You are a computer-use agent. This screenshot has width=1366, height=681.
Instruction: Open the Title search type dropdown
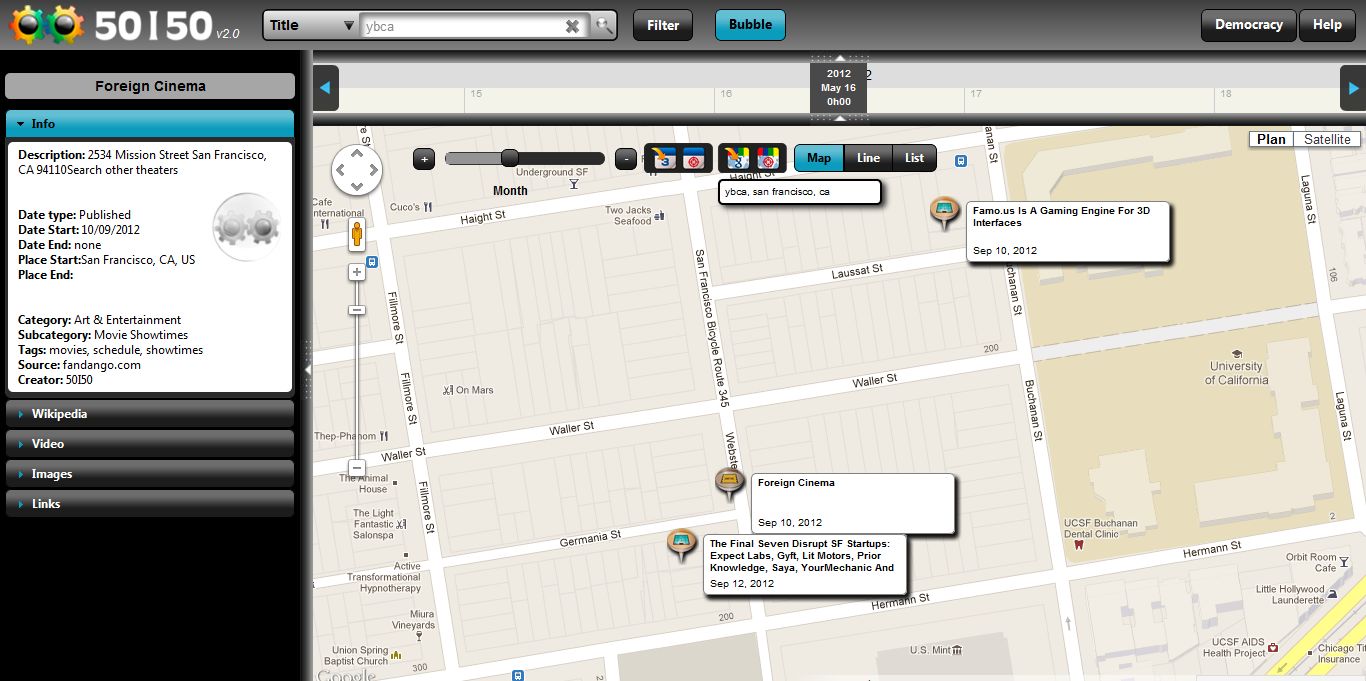coord(312,26)
